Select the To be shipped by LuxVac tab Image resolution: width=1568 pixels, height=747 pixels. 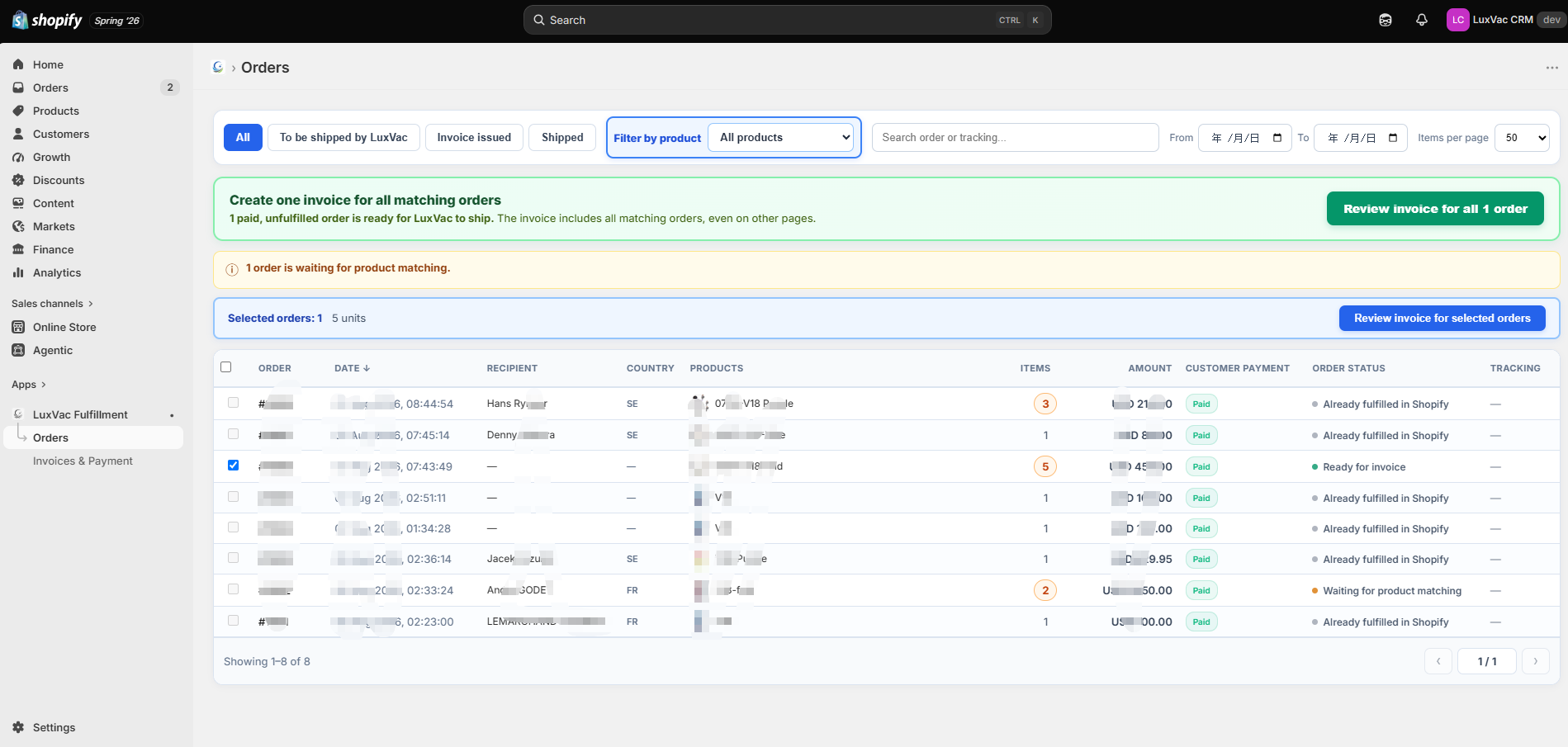343,138
